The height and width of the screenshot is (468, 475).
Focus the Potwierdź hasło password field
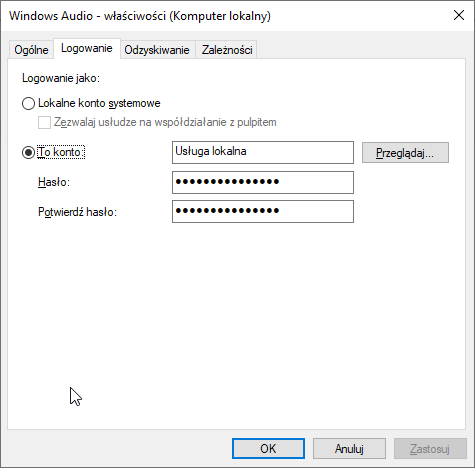coord(263,211)
